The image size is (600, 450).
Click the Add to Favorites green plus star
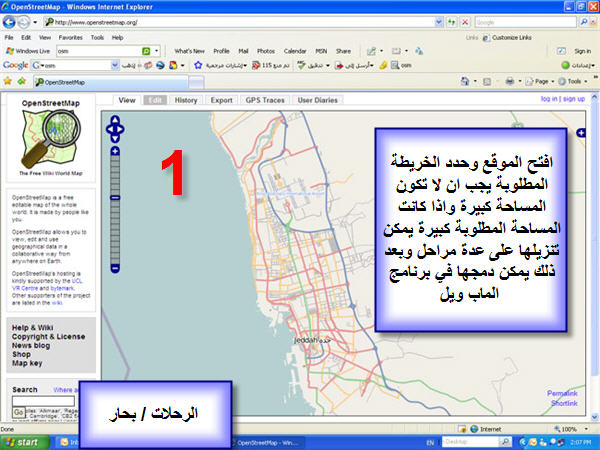coord(22,81)
